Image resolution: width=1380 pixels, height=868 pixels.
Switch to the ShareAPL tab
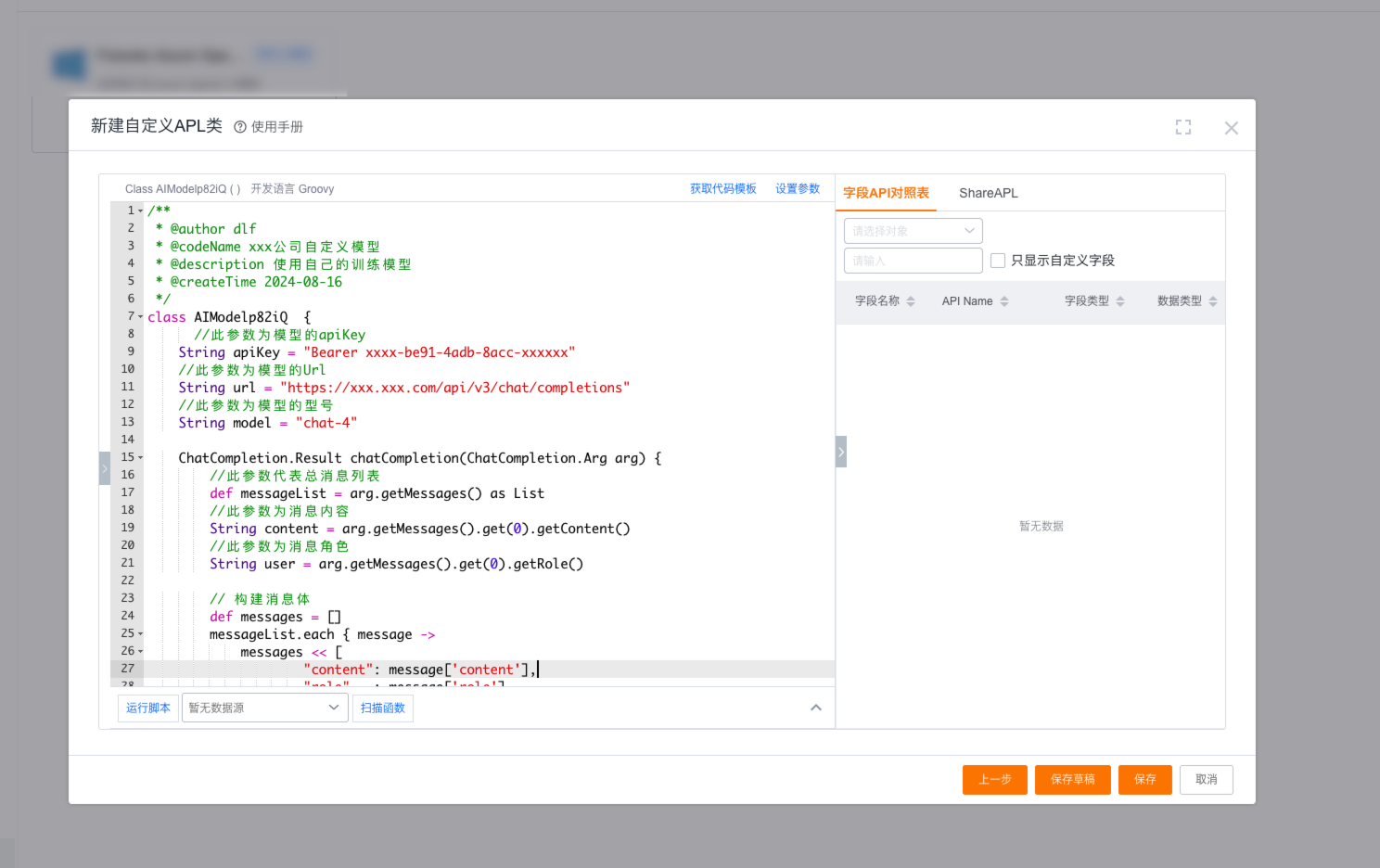point(988,193)
